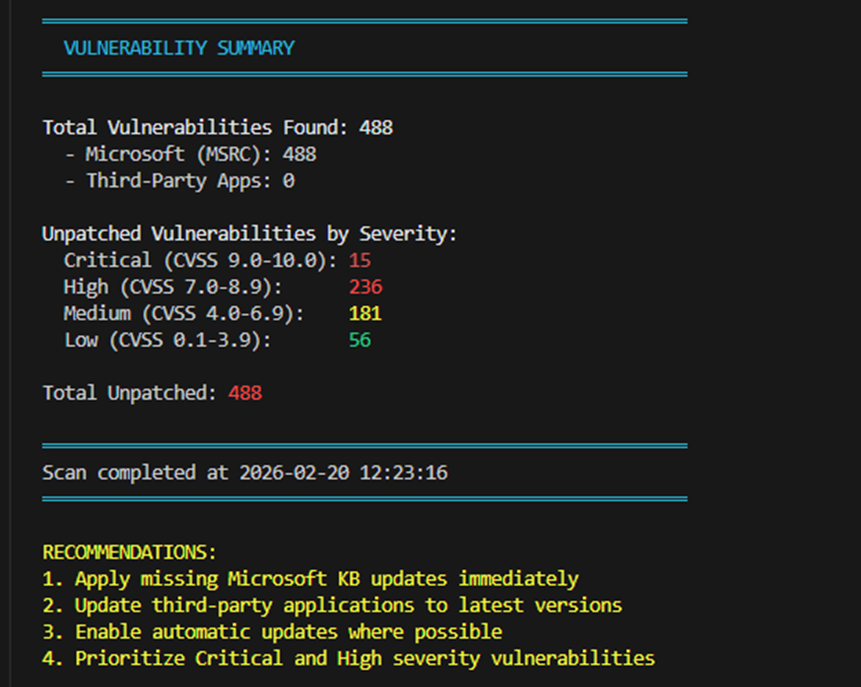Viewport: 861px width, 687px height.
Task: Click the yellow Medium count 181
Action: [365, 314]
